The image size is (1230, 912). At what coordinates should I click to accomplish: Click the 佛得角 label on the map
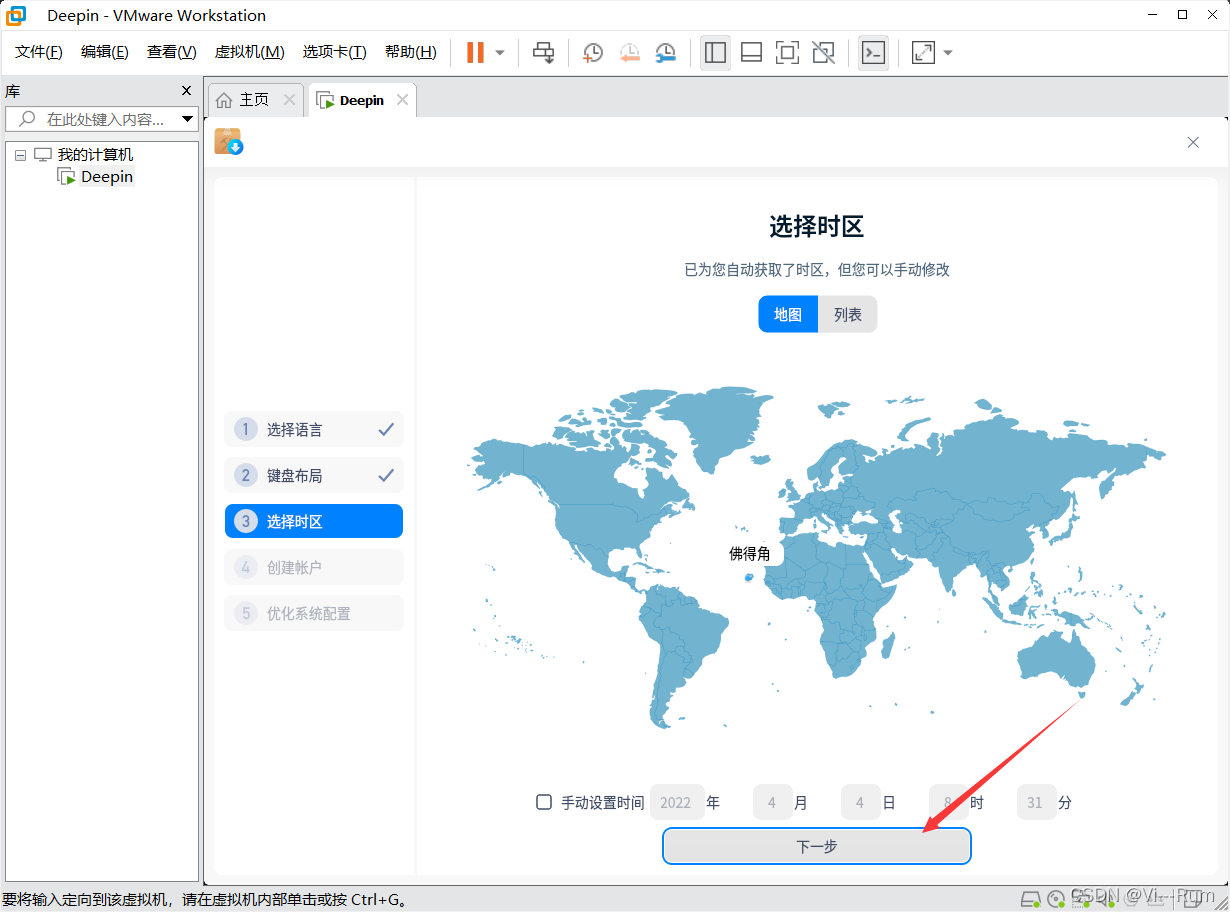(x=750, y=553)
